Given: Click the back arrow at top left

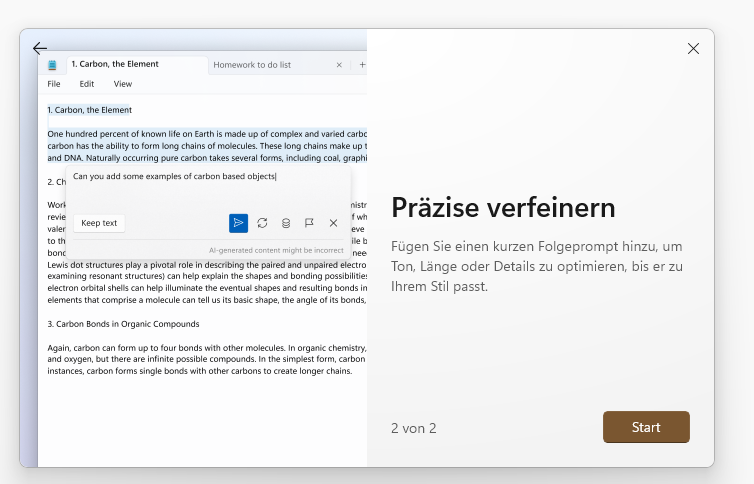Looking at the screenshot, I should [x=40, y=48].
